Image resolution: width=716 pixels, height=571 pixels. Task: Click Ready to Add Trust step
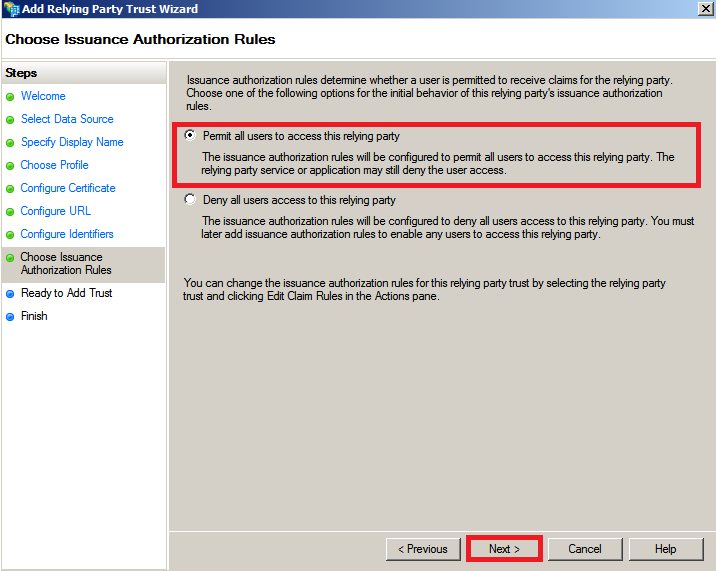(67, 293)
